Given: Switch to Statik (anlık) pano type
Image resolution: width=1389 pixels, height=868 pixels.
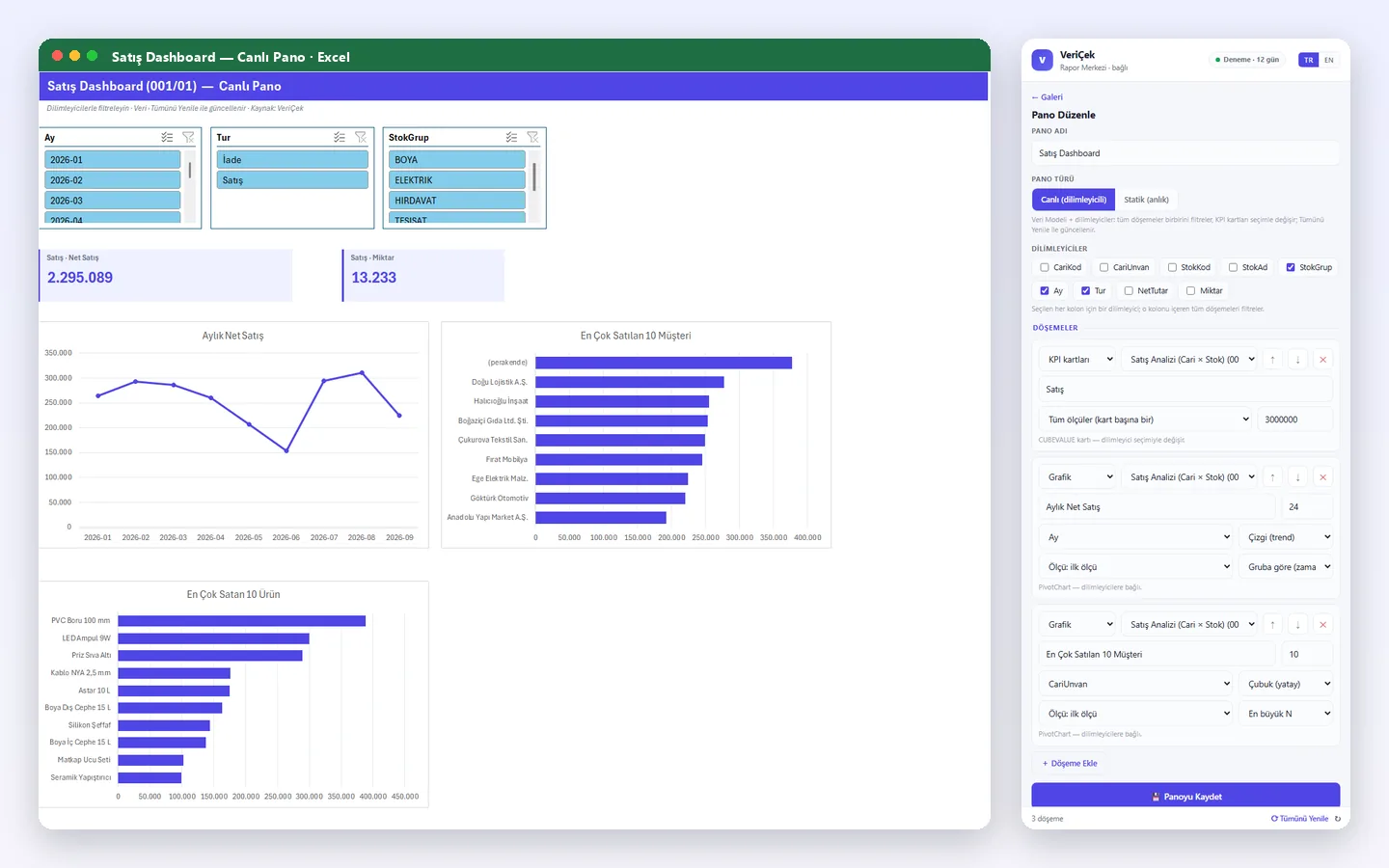Looking at the screenshot, I should click(1146, 200).
